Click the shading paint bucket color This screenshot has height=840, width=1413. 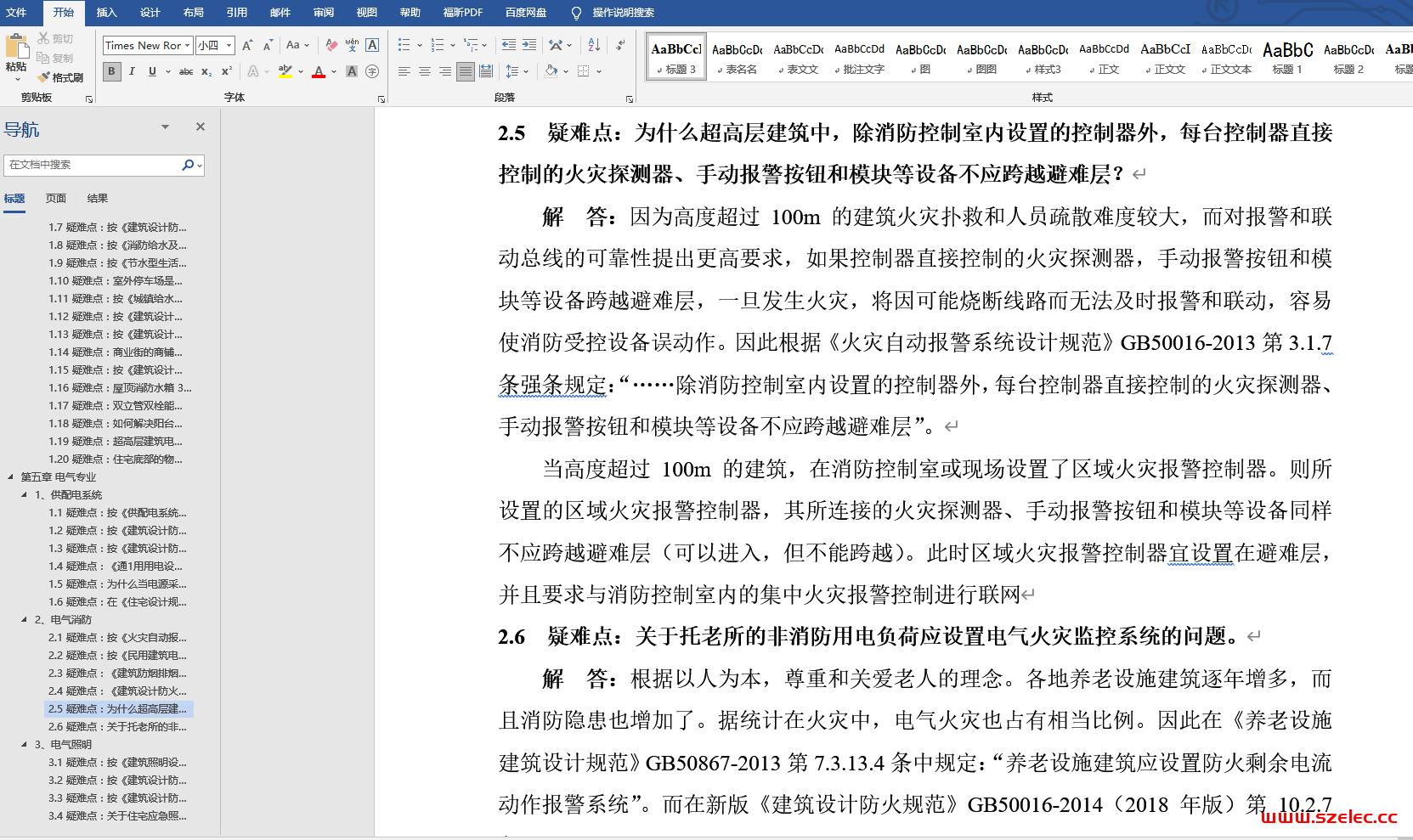[x=551, y=71]
